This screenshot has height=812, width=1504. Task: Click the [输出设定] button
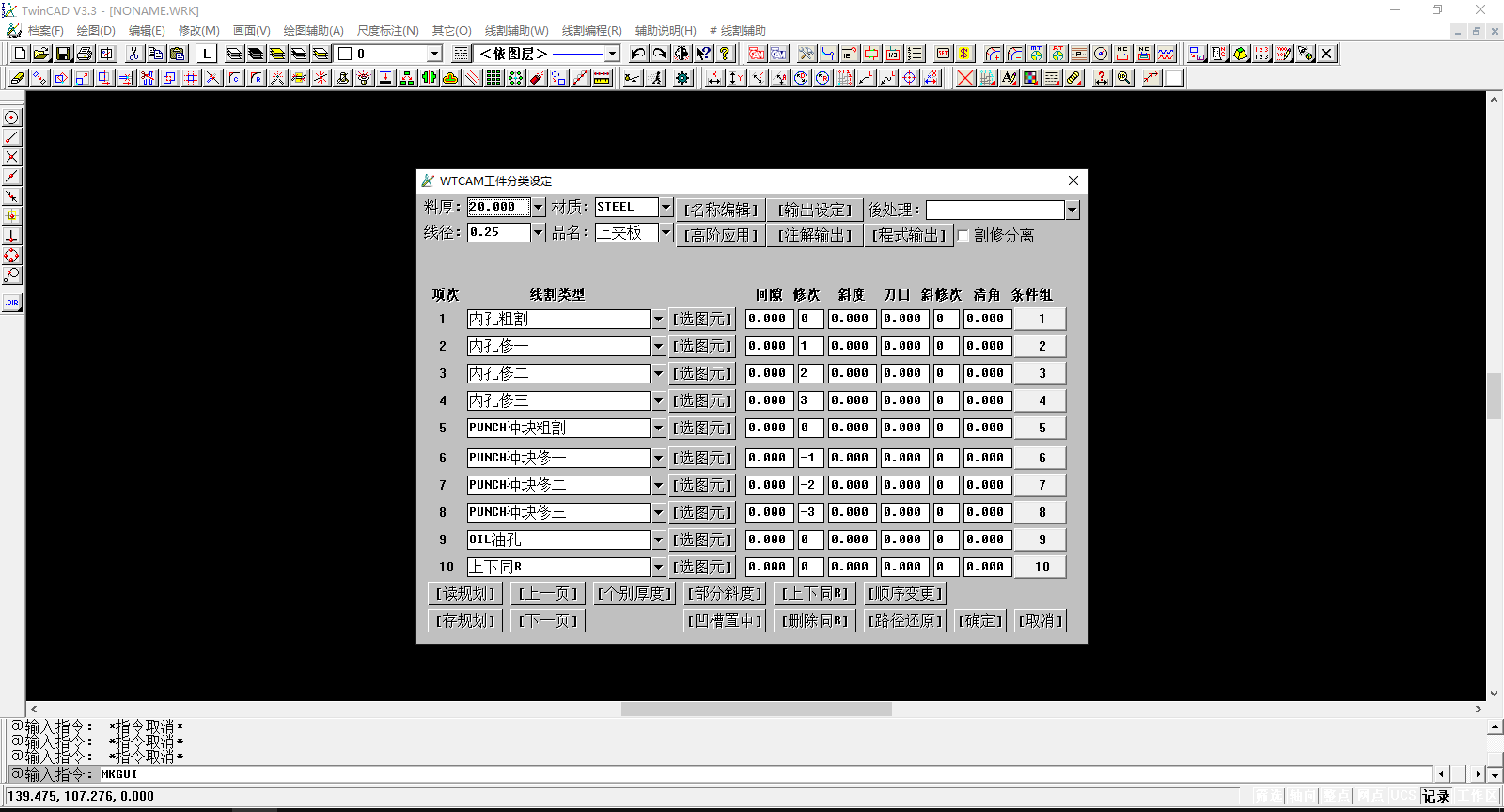814,210
